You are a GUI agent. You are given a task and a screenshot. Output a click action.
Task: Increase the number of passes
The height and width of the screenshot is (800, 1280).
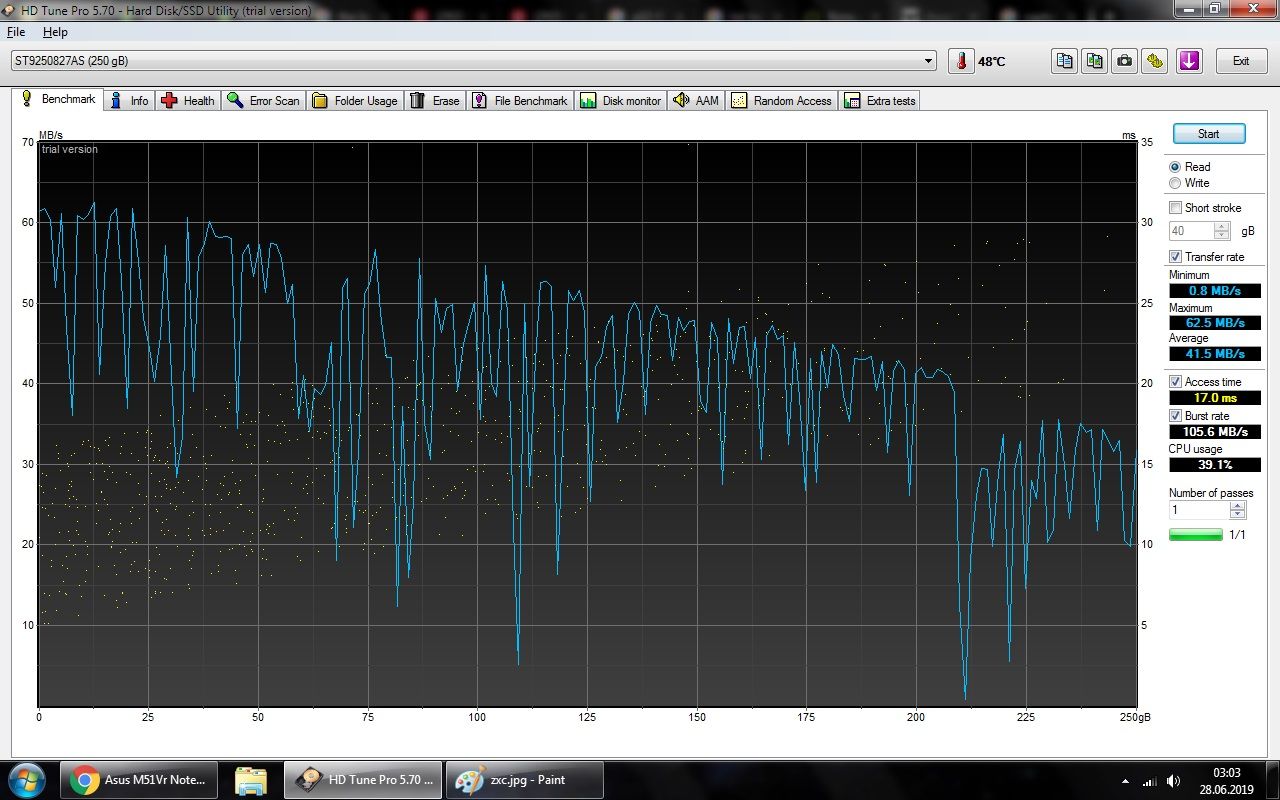(x=1238, y=505)
